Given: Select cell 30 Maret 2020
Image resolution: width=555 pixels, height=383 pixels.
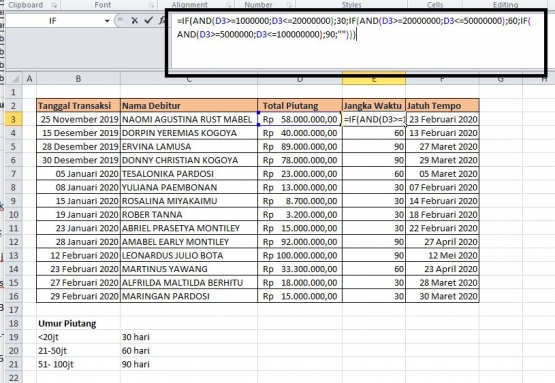Looking at the screenshot, I should [442, 296].
